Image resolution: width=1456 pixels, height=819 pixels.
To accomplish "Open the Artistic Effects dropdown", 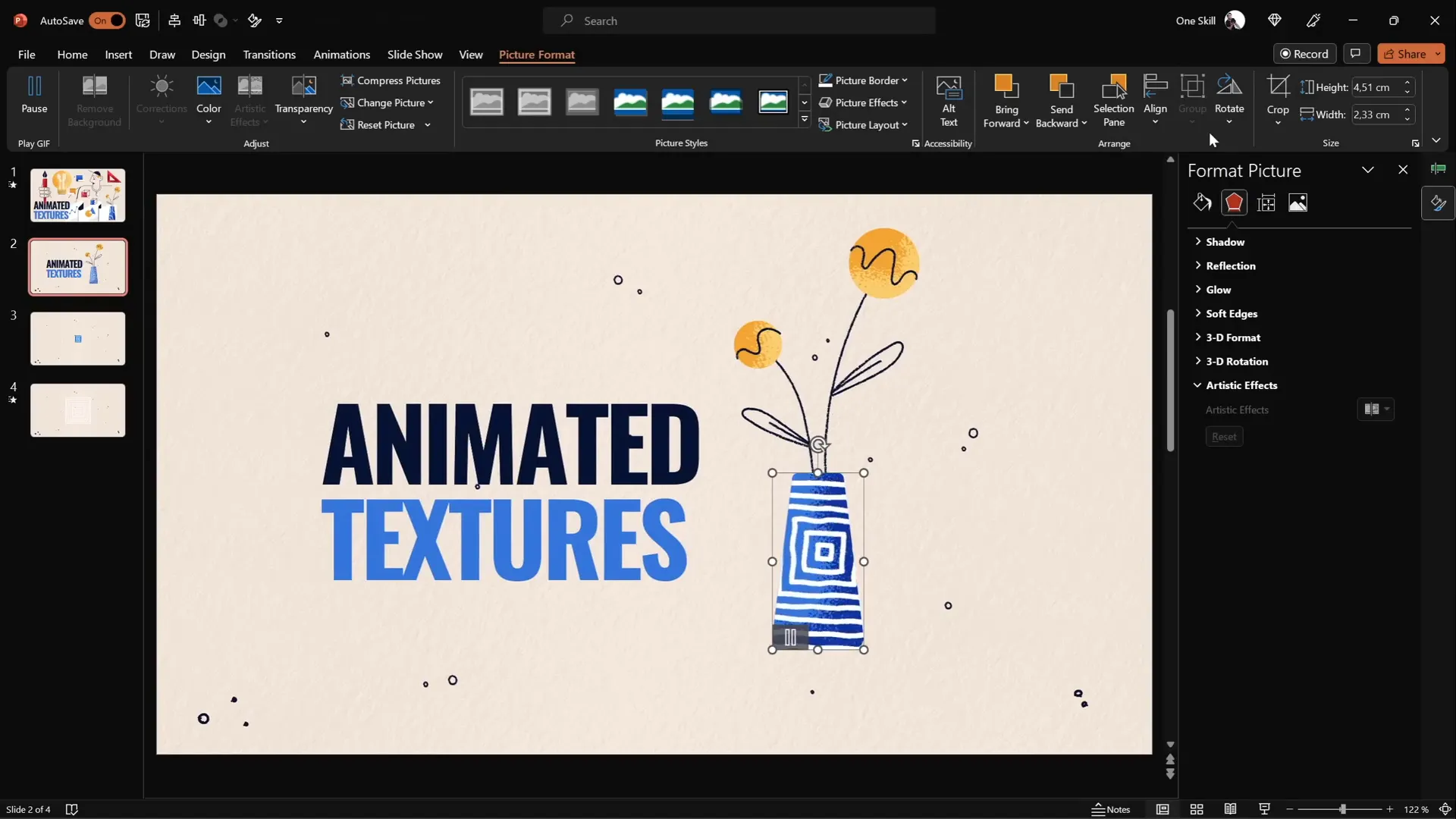I will (1374, 409).
